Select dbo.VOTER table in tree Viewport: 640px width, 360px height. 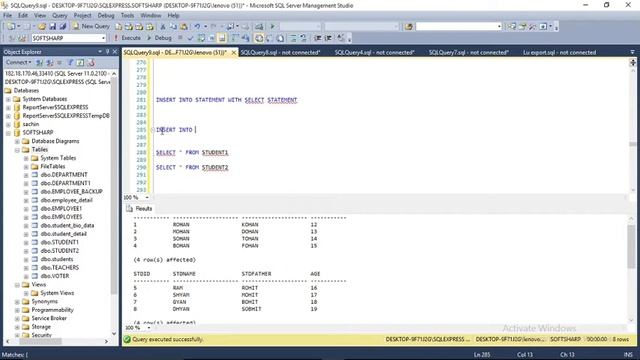click(x=55, y=276)
